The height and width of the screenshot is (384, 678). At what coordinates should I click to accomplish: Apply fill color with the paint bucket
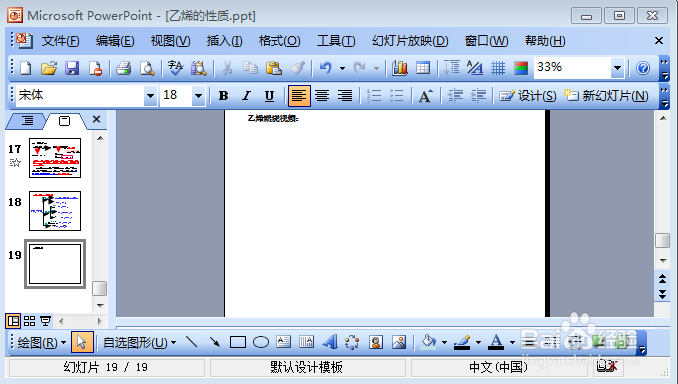429,342
